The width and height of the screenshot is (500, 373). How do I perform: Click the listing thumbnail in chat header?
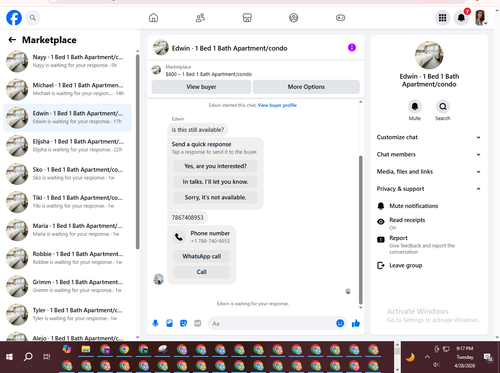[x=161, y=47]
